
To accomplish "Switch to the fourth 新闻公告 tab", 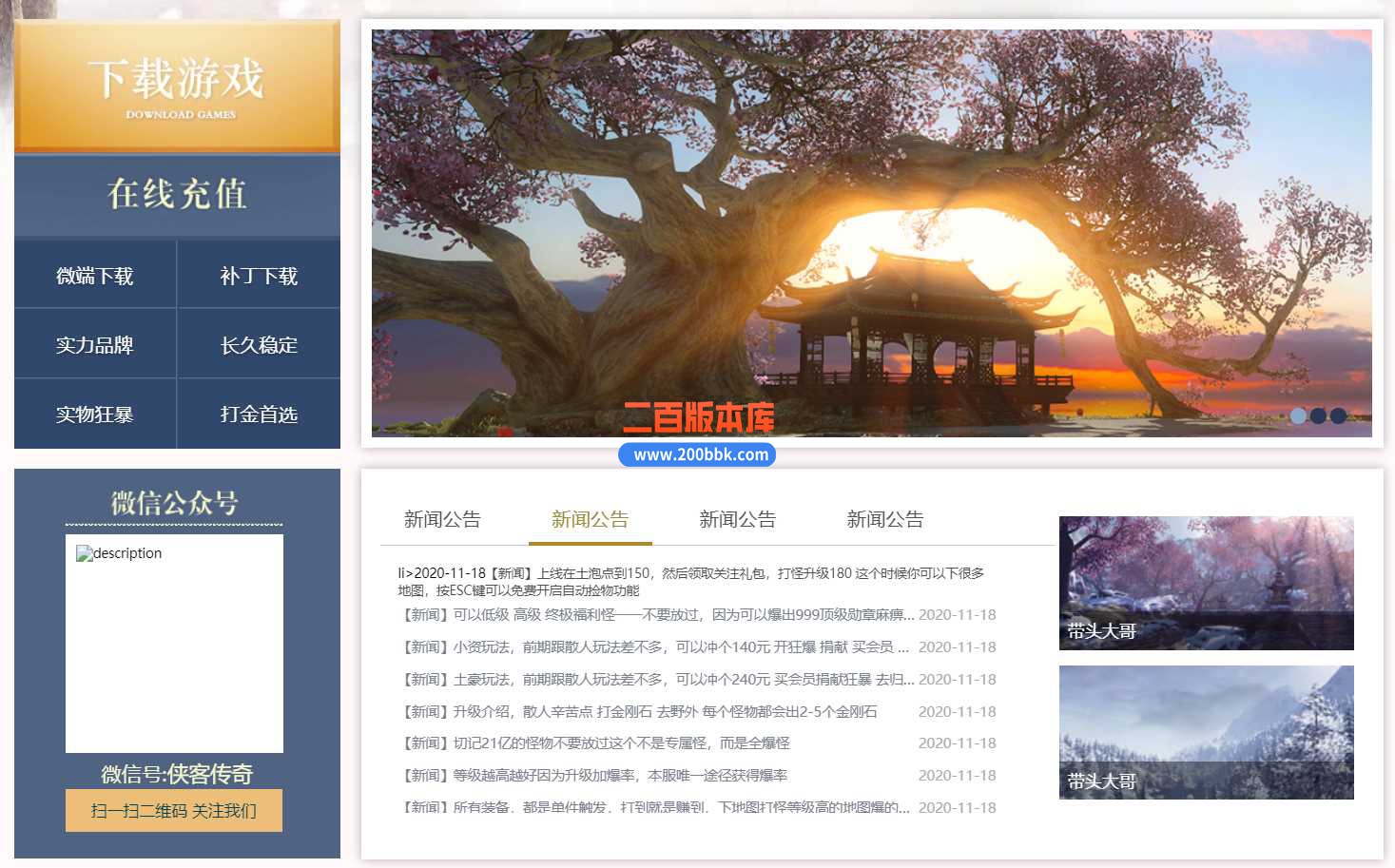I will 885,520.
